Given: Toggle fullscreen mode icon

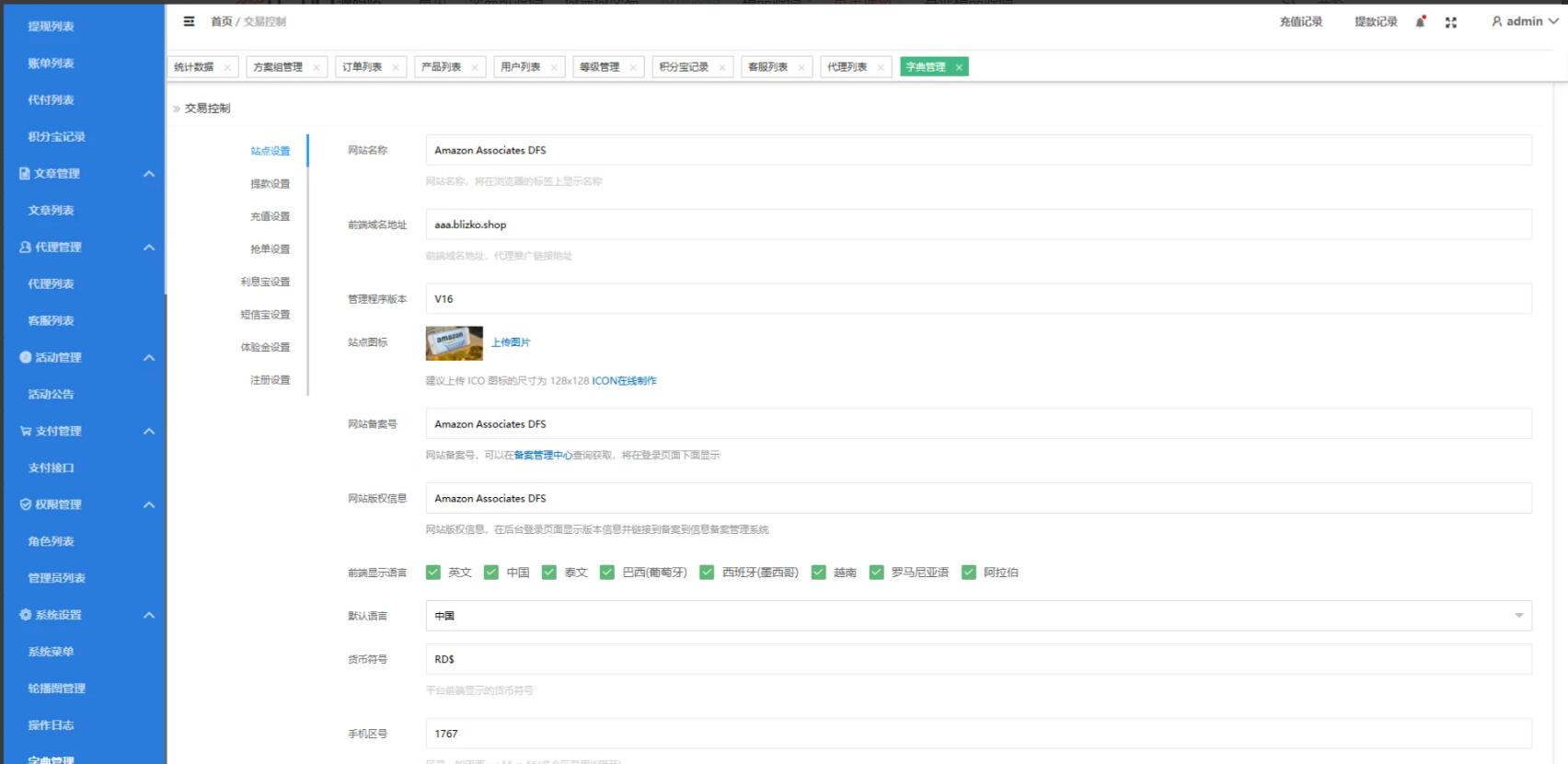Looking at the screenshot, I should [1451, 22].
